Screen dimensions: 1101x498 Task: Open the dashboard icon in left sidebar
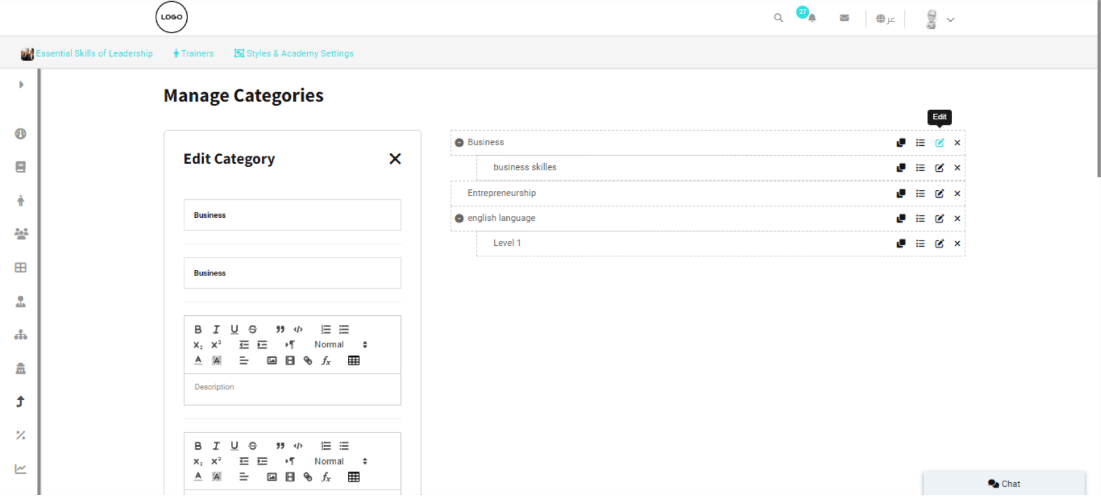[x=20, y=133]
